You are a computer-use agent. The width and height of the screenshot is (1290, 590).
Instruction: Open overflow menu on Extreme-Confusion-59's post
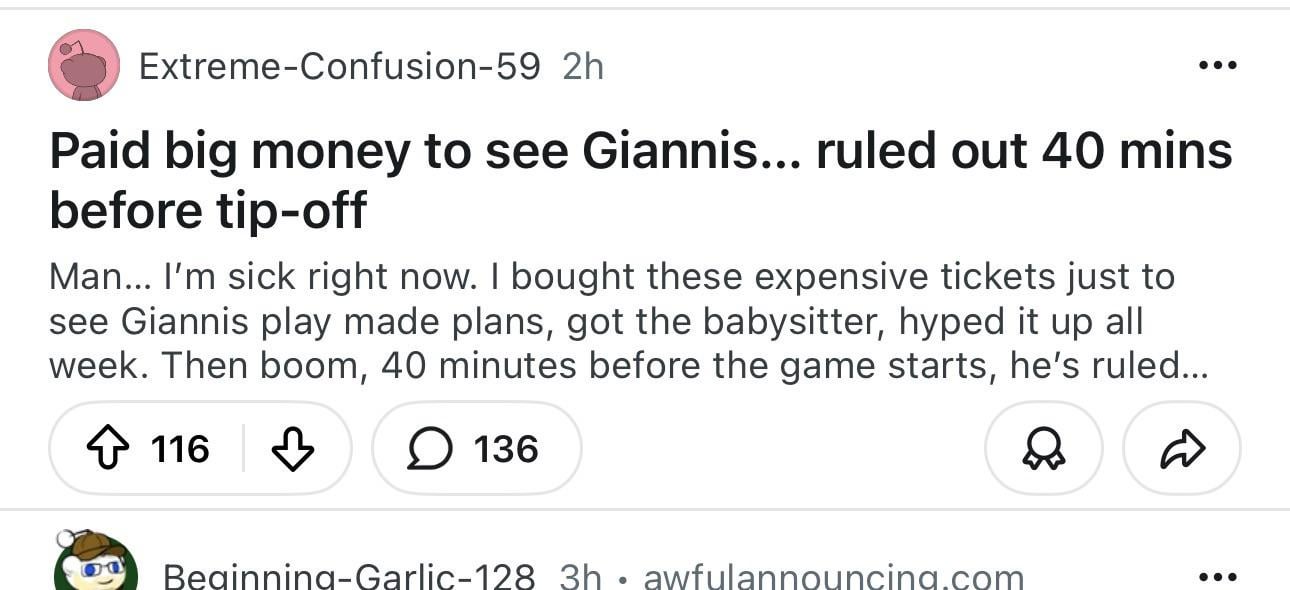pyautogui.click(x=1218, y=66)
